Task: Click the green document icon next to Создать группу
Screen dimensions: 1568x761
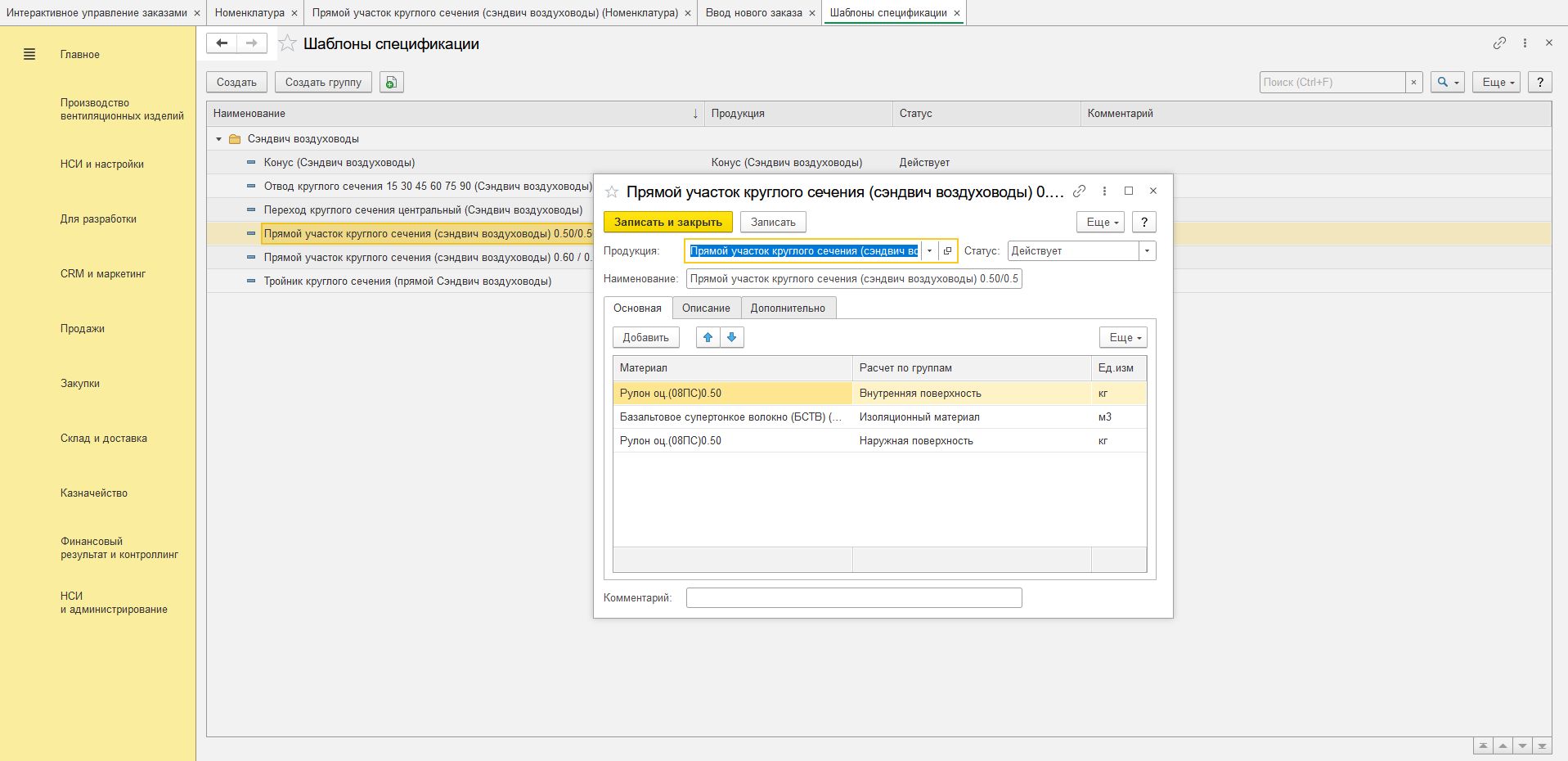Action: point(392,83)
